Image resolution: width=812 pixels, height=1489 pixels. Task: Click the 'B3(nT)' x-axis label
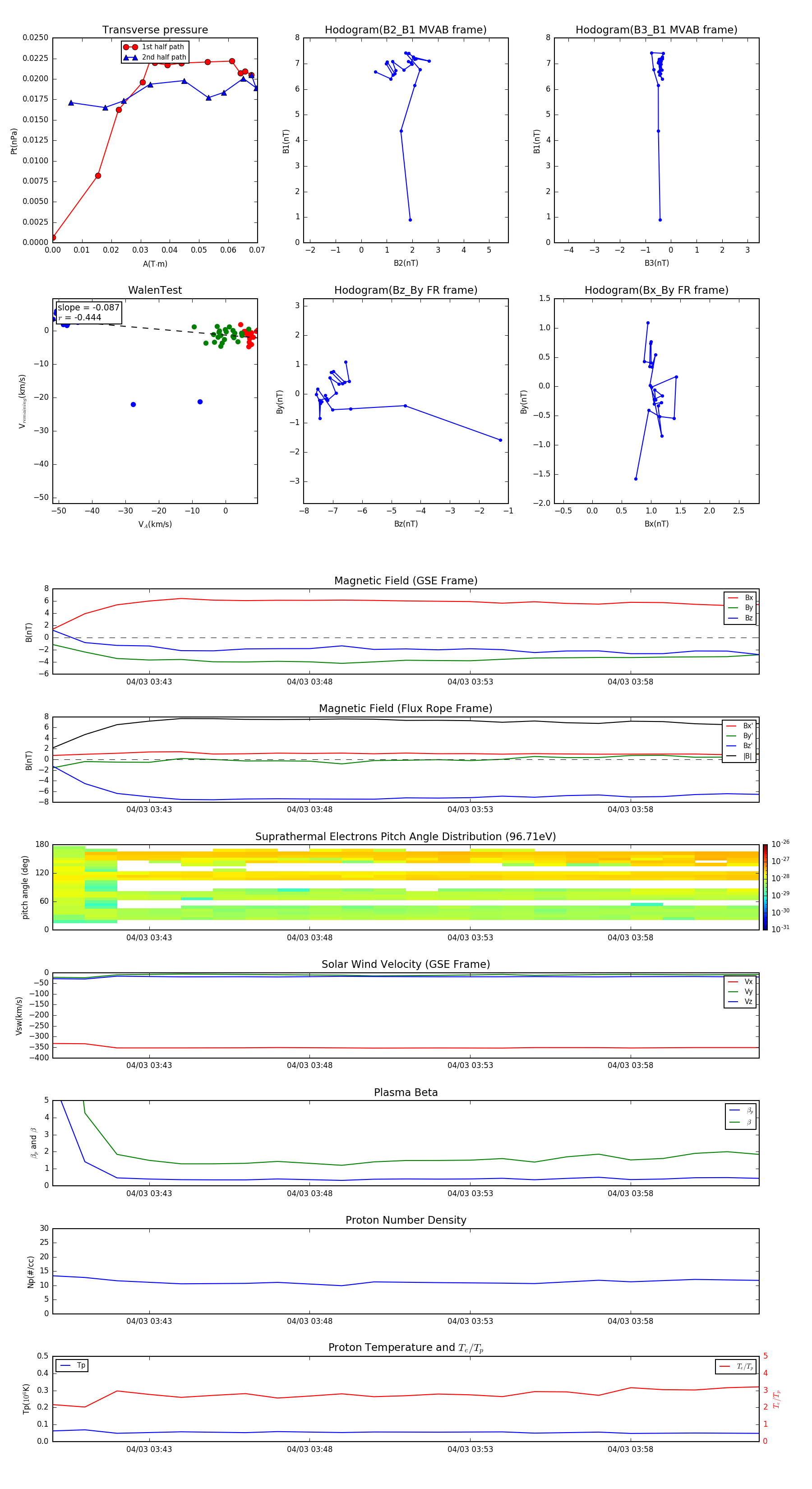pos(656,263)
